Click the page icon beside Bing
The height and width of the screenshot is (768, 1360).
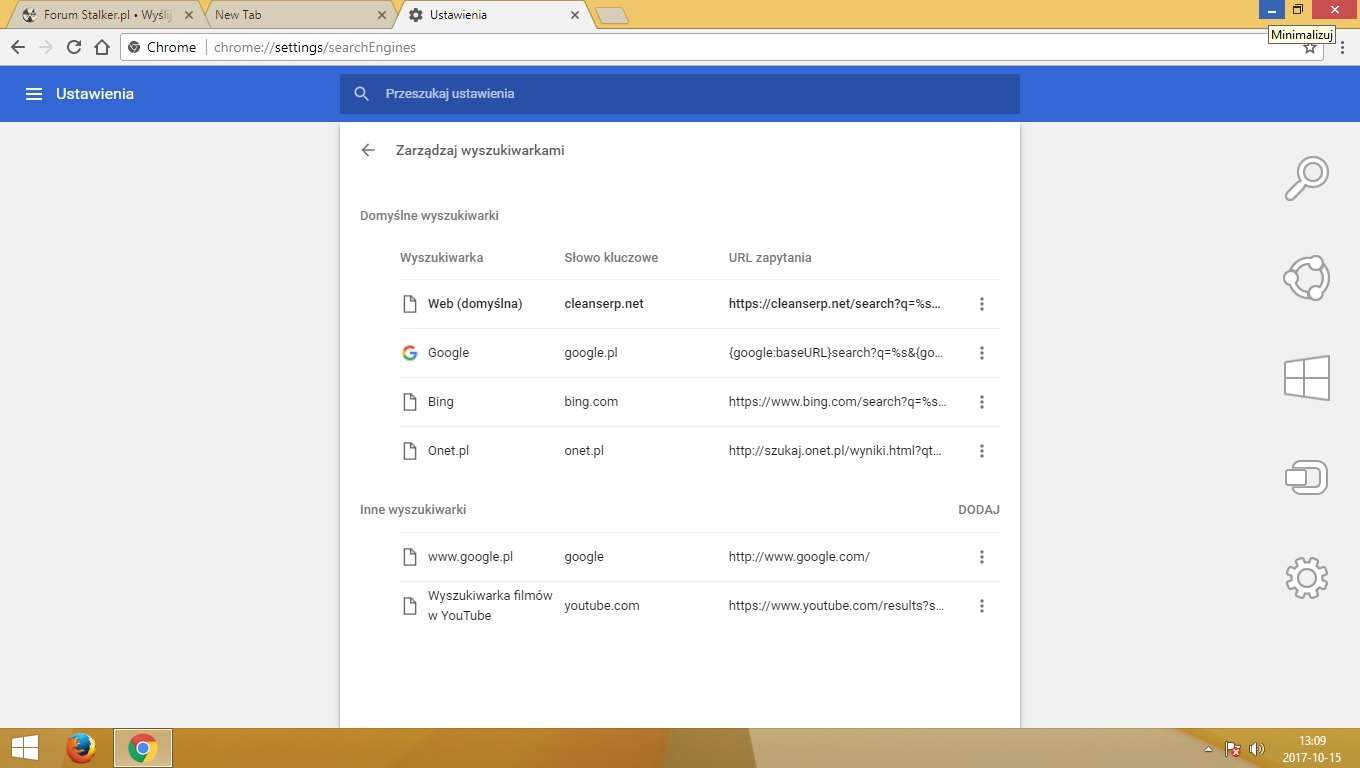coord(409,402)
